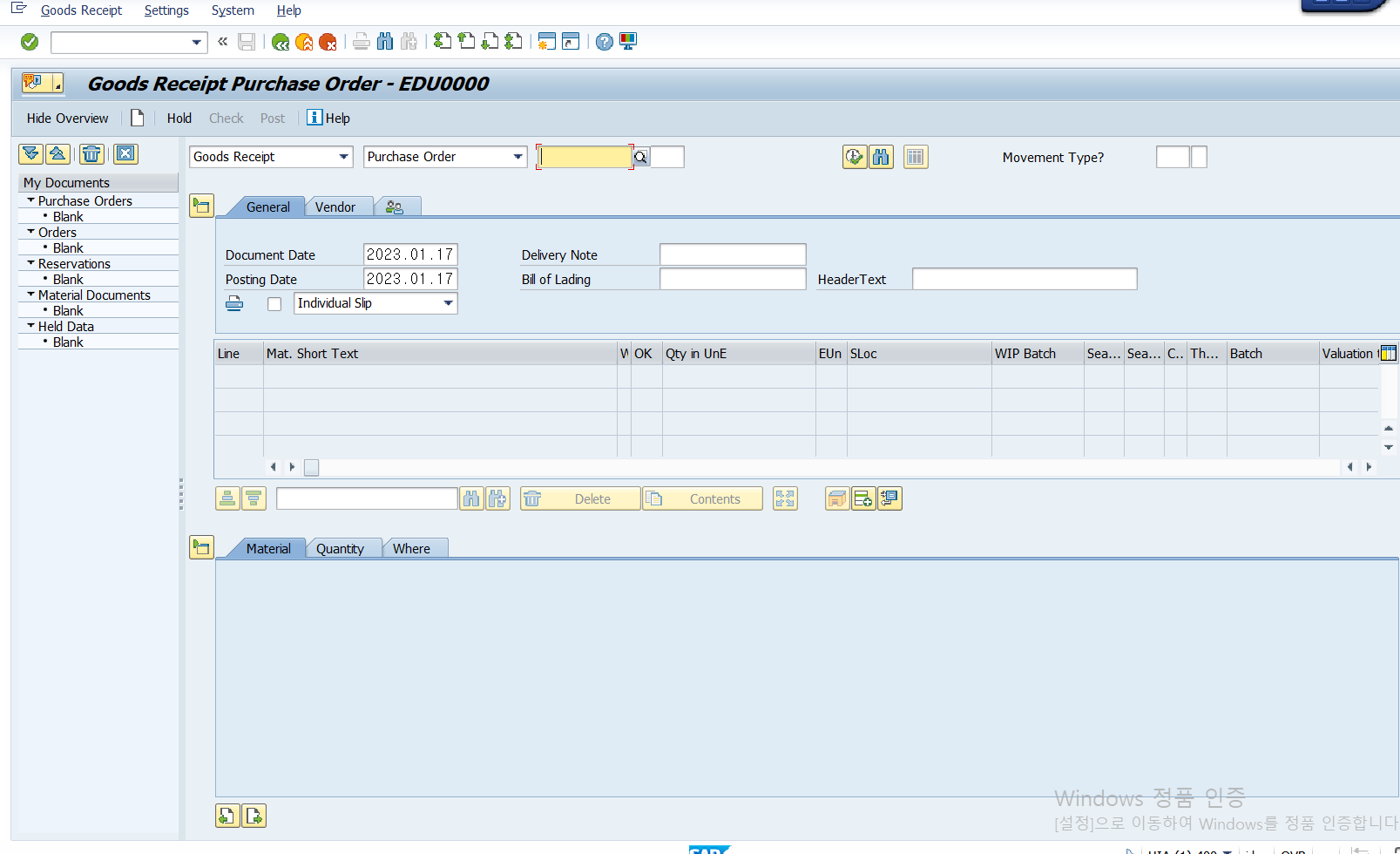
Task: Click the First page navigation icon
Action: click(x=443, y=41)
